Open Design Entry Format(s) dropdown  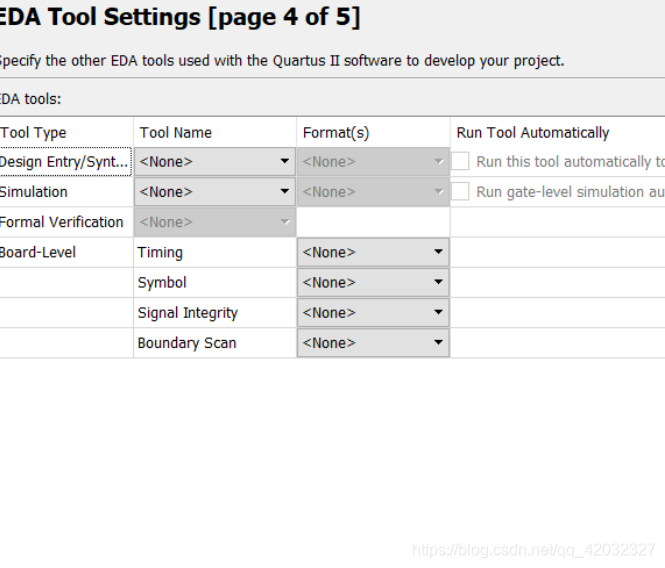(373, 162)
